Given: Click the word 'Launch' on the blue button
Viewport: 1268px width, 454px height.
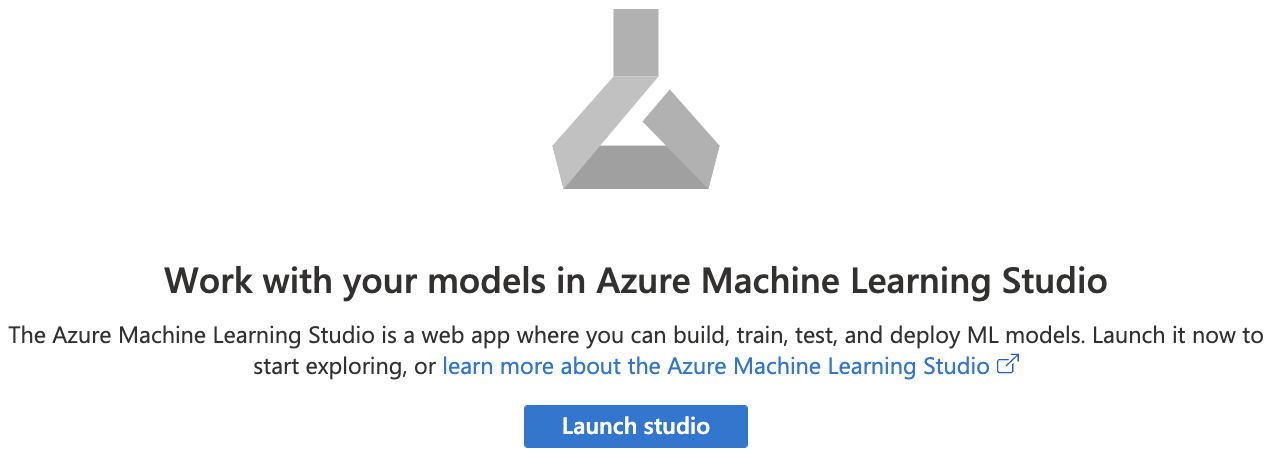Looking at the screenshot, I should point(598,426).
